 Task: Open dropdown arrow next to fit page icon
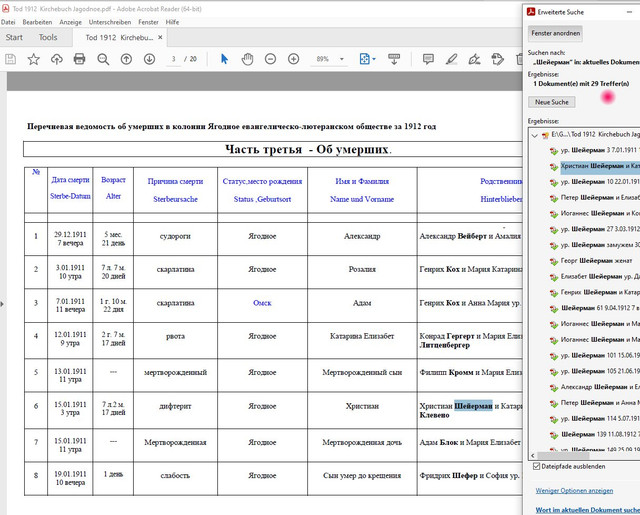point(374,59)
